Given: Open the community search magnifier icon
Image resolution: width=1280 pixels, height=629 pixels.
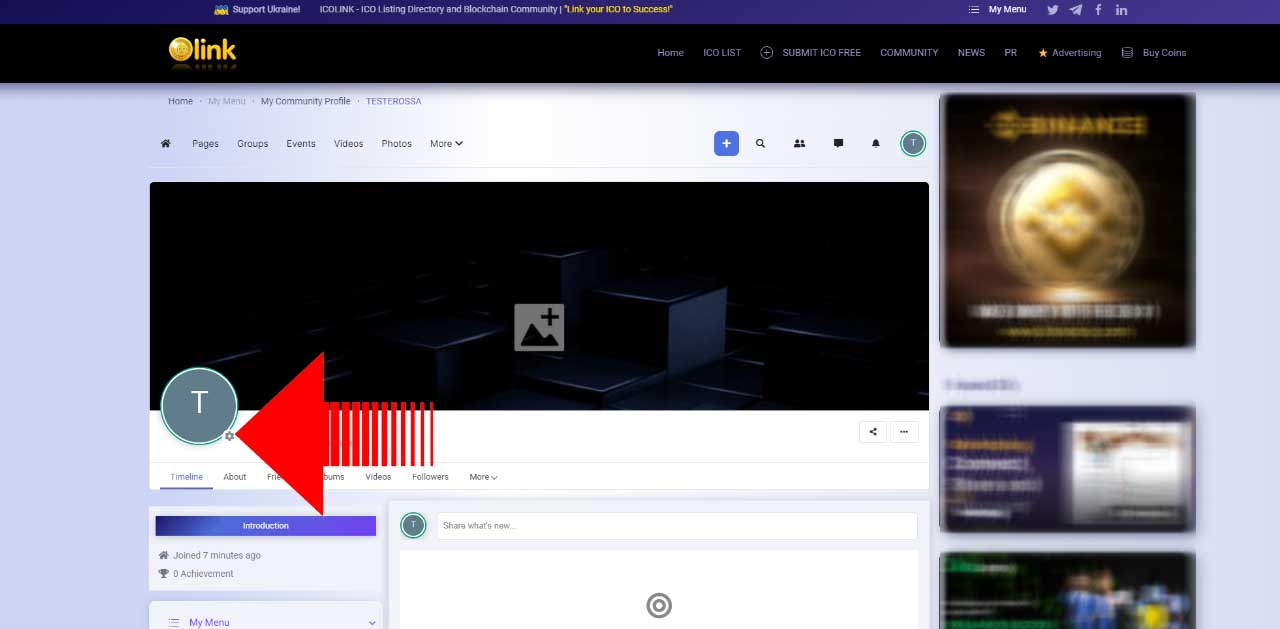Looking at the screenshot, I should point(760,143).
